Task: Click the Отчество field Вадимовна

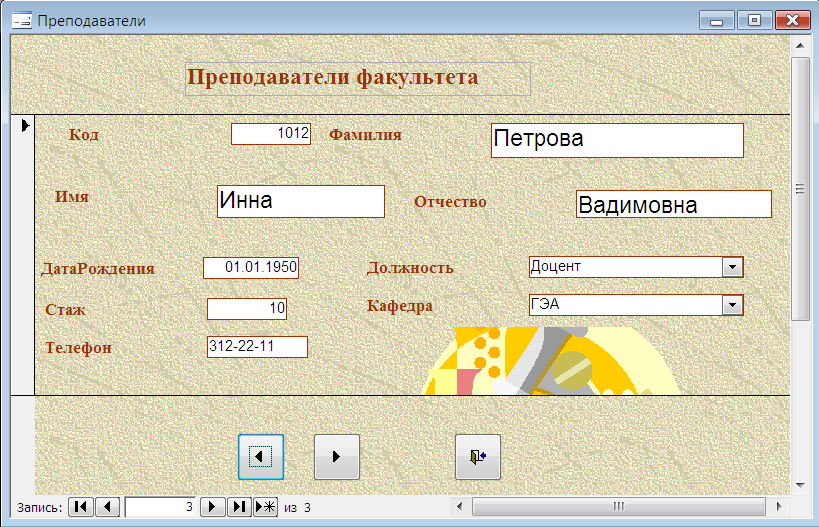Action: point(674,204)
